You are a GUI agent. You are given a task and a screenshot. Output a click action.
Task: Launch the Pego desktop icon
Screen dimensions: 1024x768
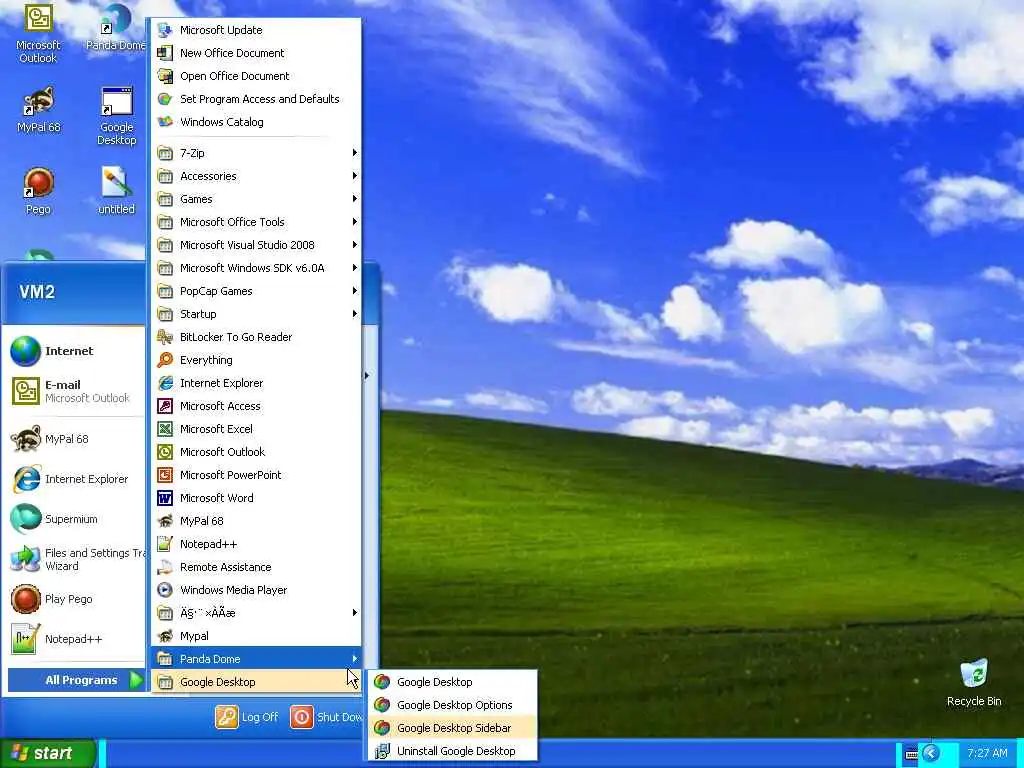point(38,191)
